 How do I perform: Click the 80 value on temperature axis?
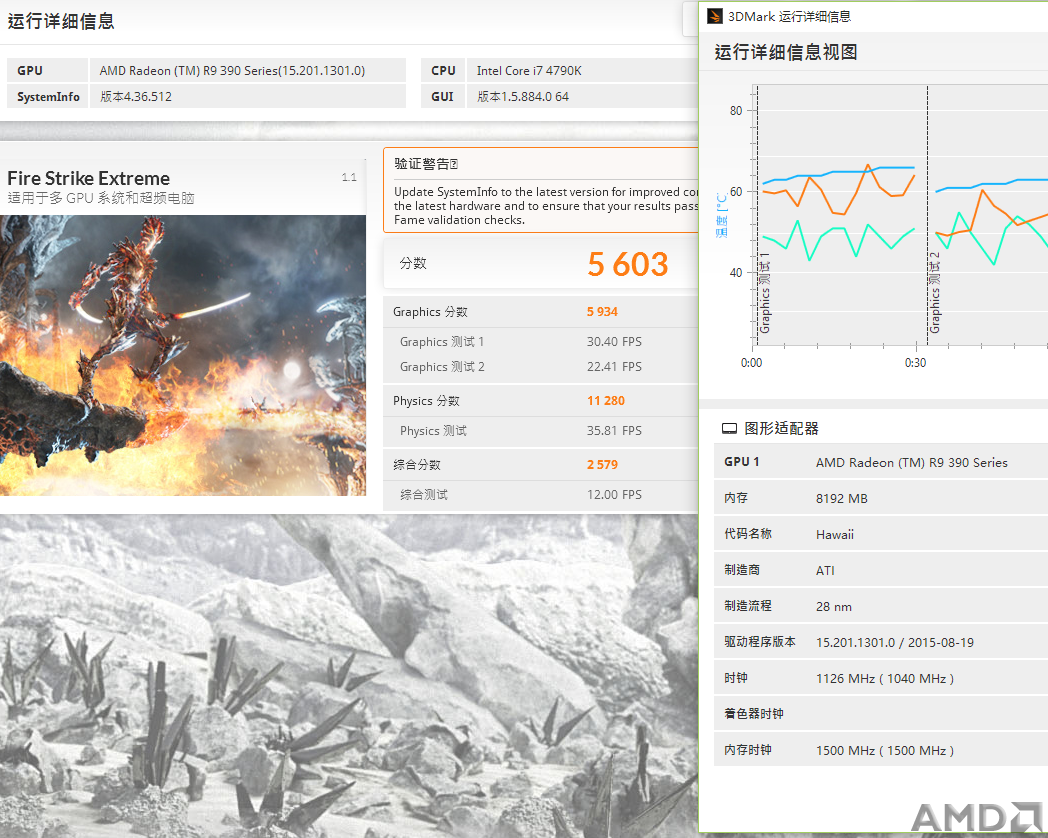click(x=736, y=110)
